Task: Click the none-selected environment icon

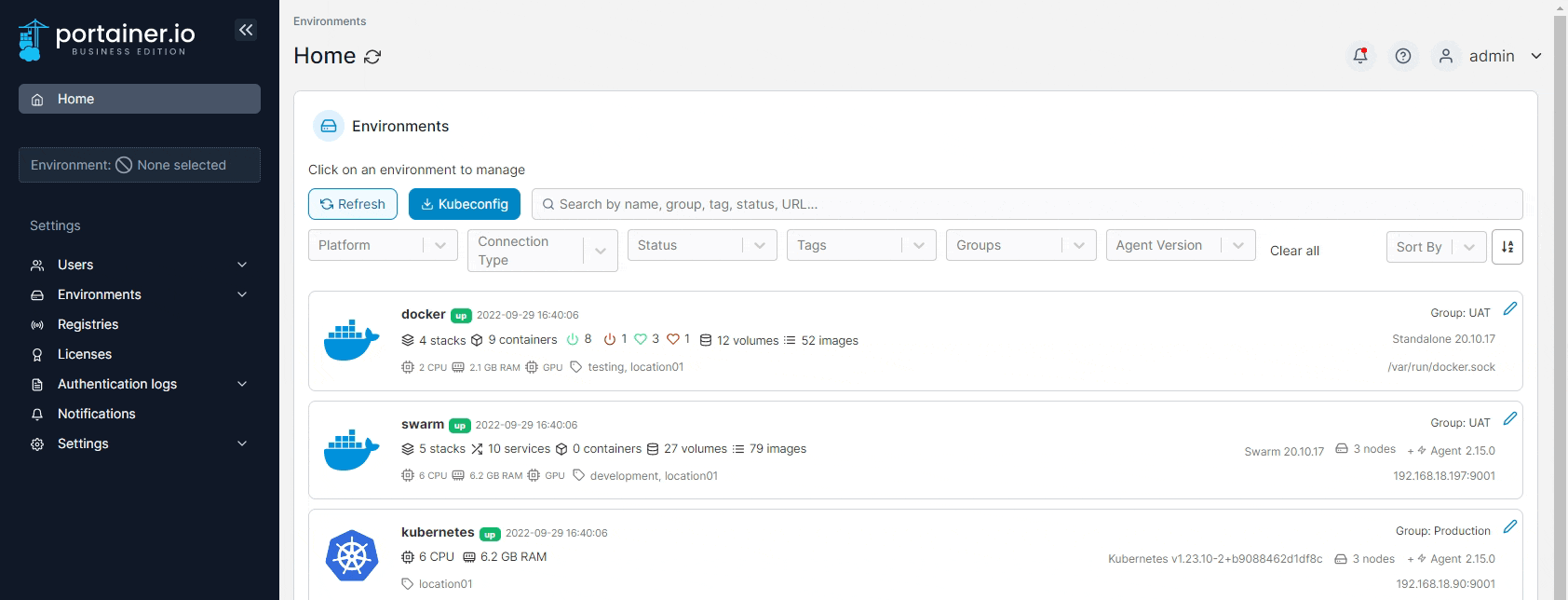Action: [x=124, y=165]
